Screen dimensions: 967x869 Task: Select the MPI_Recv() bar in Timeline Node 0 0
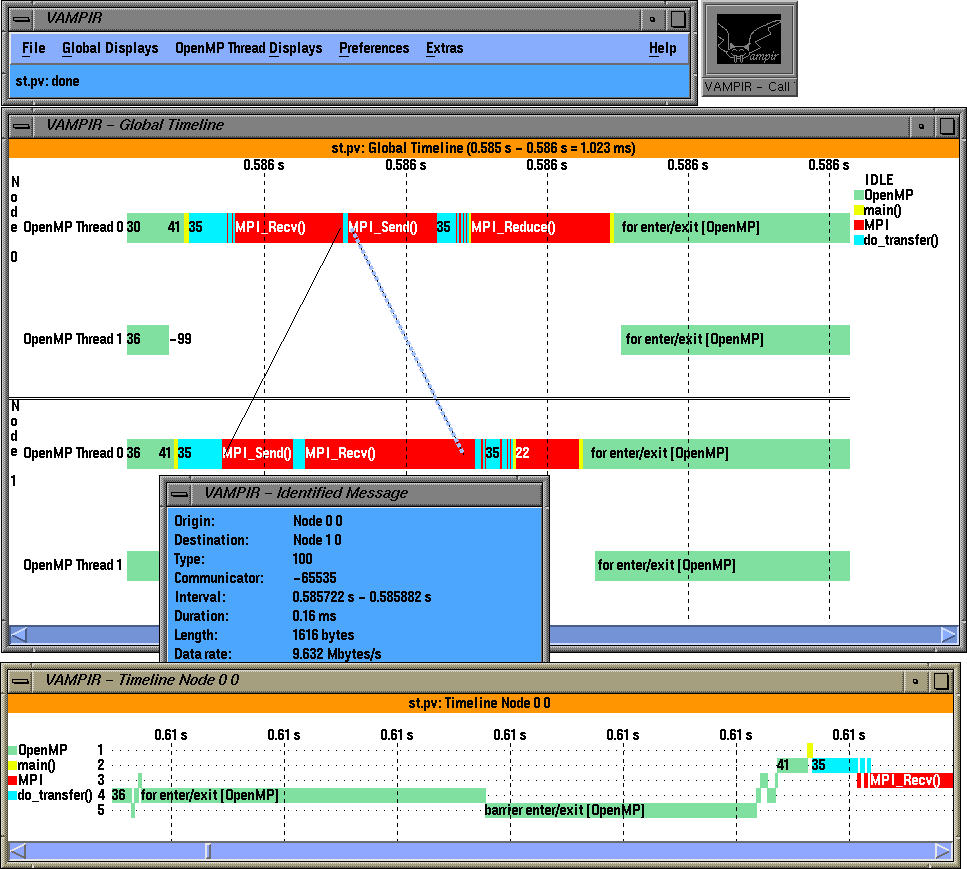tap(910, 780)
